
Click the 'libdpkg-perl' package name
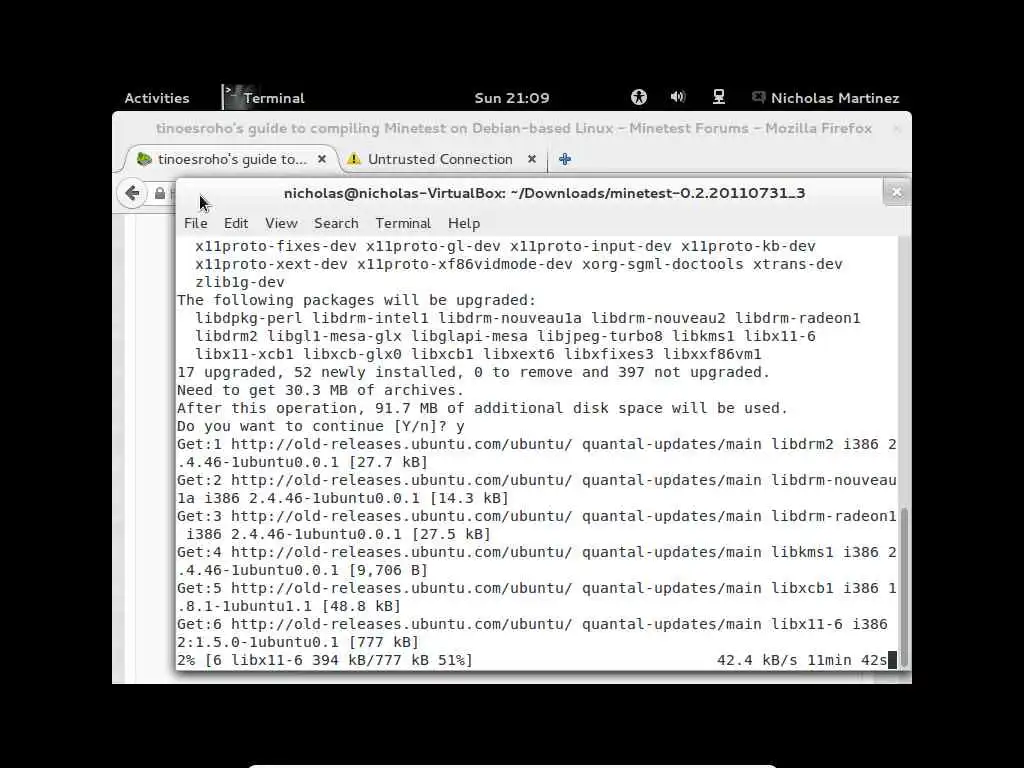point(249,318)
